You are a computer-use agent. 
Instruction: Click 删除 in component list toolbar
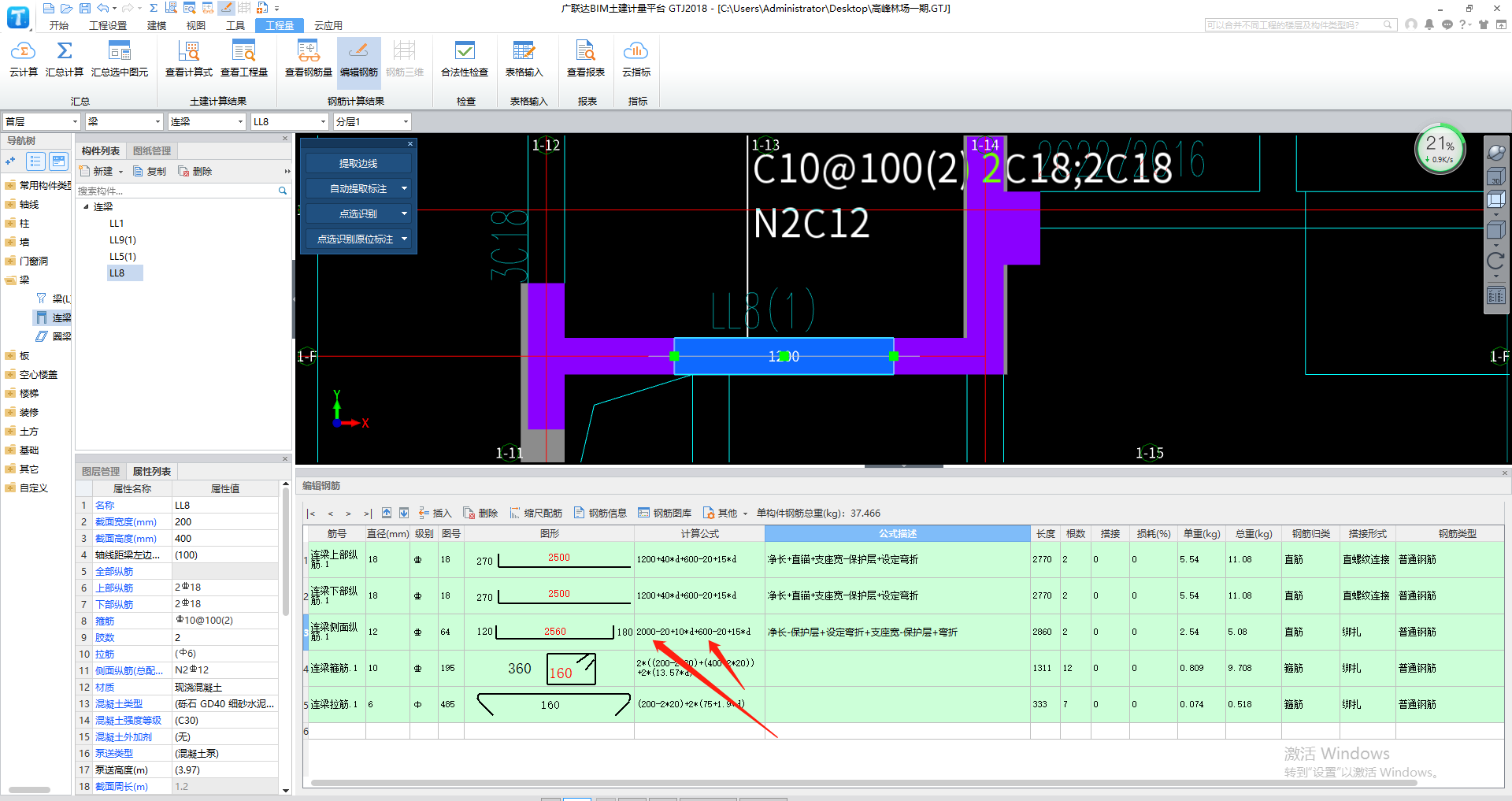(x=195, y=171)
